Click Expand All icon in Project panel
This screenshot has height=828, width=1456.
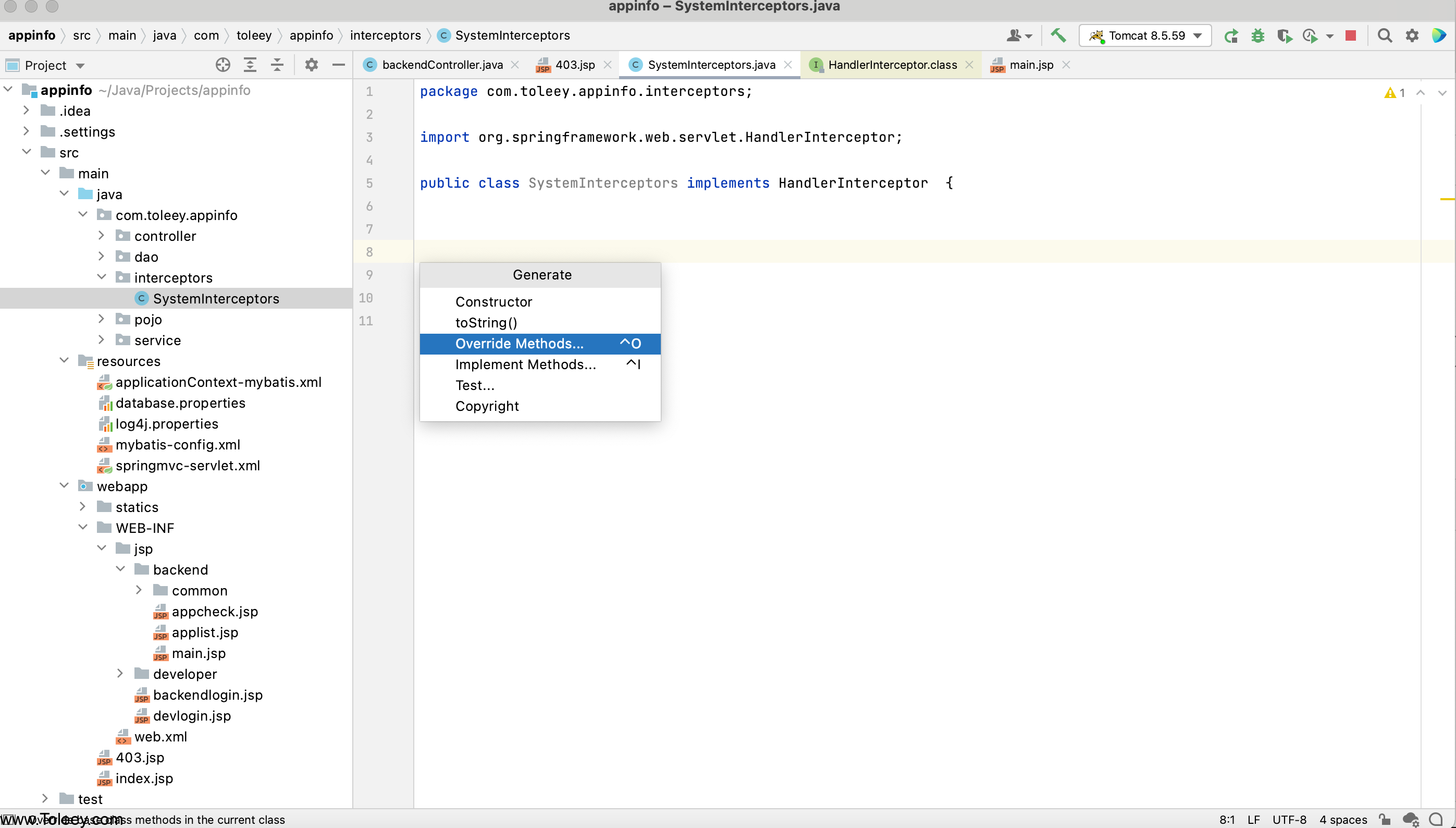point(250,65)
